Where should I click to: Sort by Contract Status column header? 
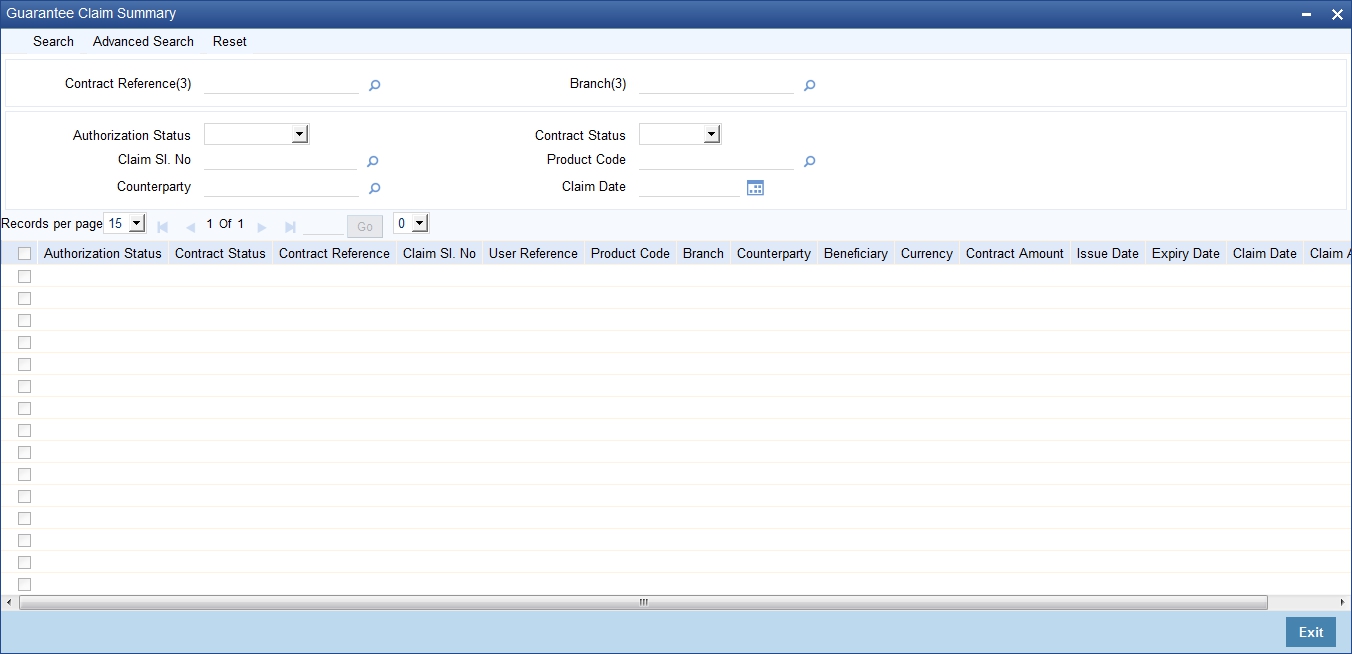(x=220, y=254)
